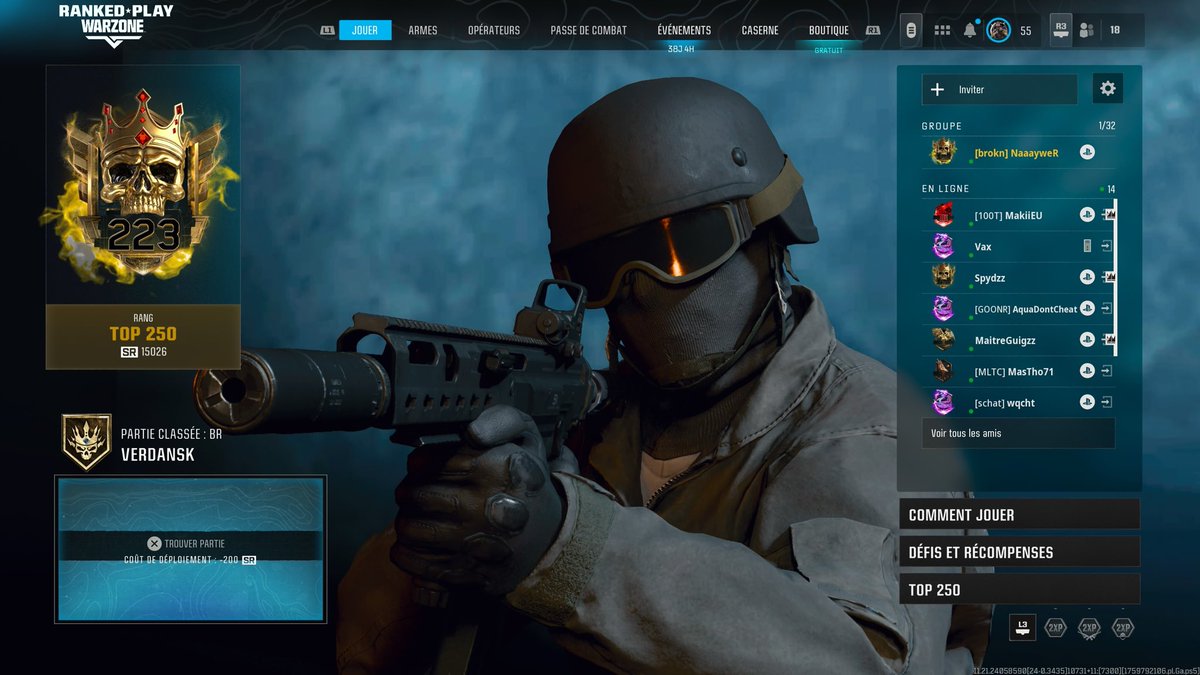Click the friends list scrollbar
The image size is (1200, 675).
[1116, 278]
